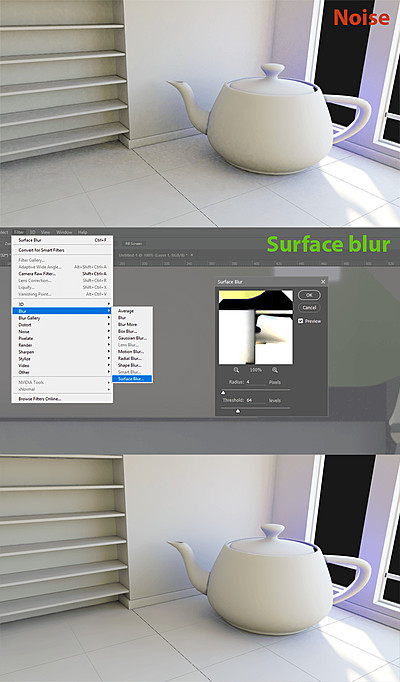Zoom in the Surface Blur preview

275,370
